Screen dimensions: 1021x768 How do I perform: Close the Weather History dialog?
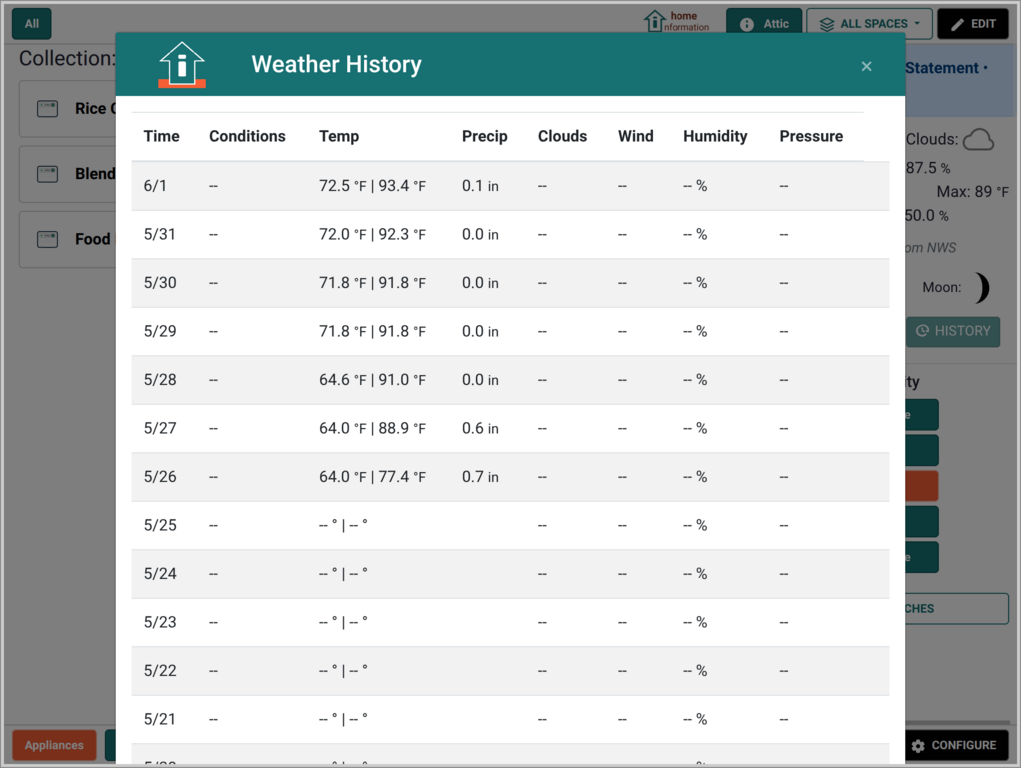pyautogui.click(x=866, y=66)
